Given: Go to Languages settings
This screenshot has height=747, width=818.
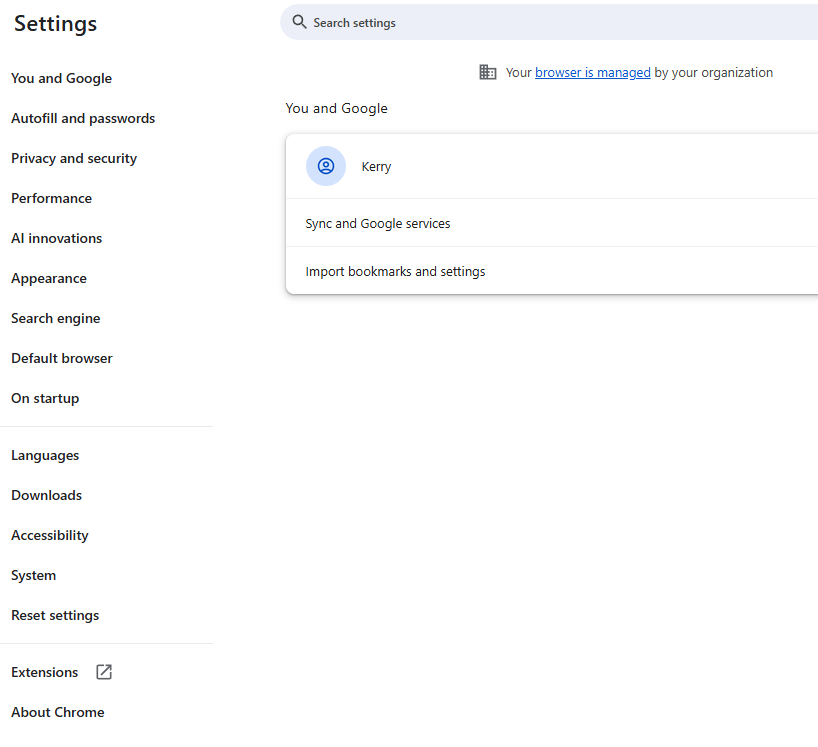Looking at the screenshot, I should (45, 455).
